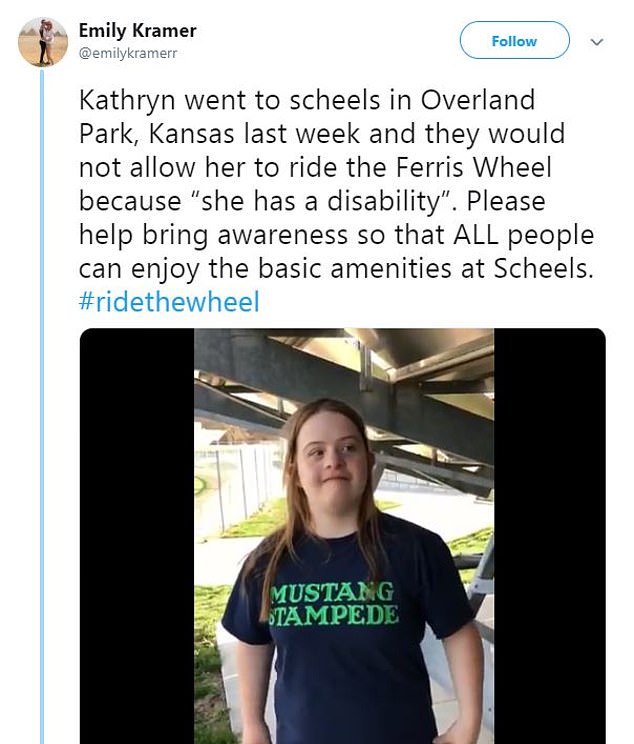Click the "Mustang Stampede" shirt text in video
This screenshot has height=744, width=634.
[333, 602]
